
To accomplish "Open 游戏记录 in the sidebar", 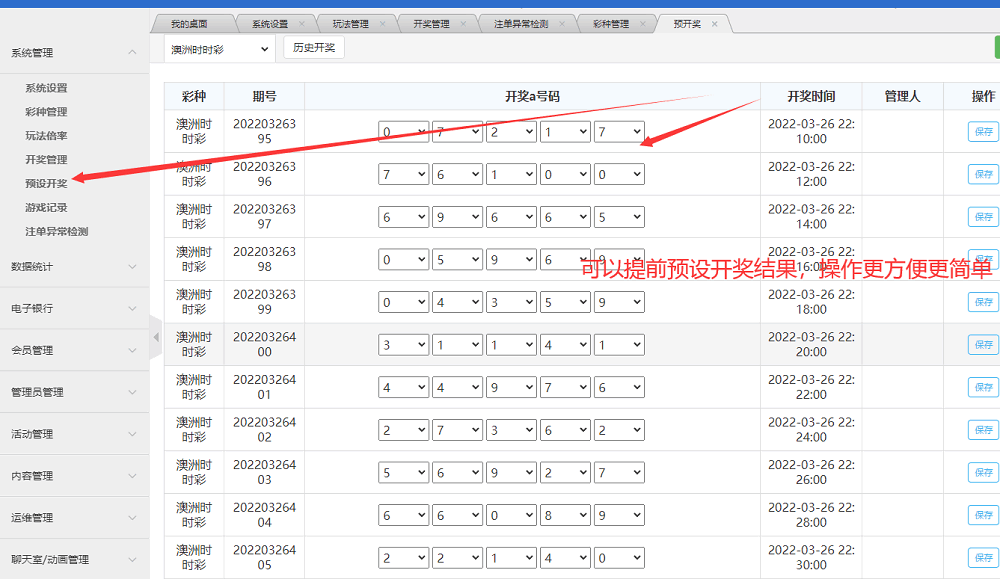I will [x=46, y=207].
